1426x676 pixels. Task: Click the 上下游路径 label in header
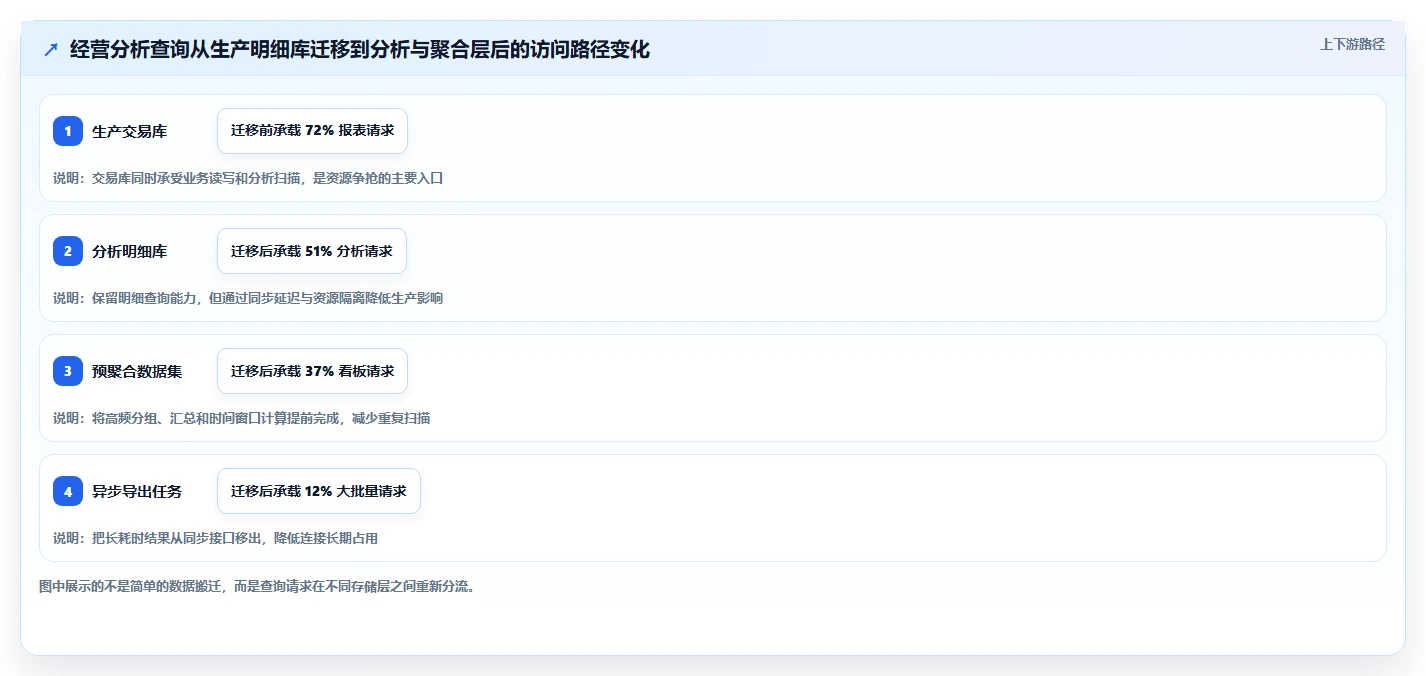1352,44
